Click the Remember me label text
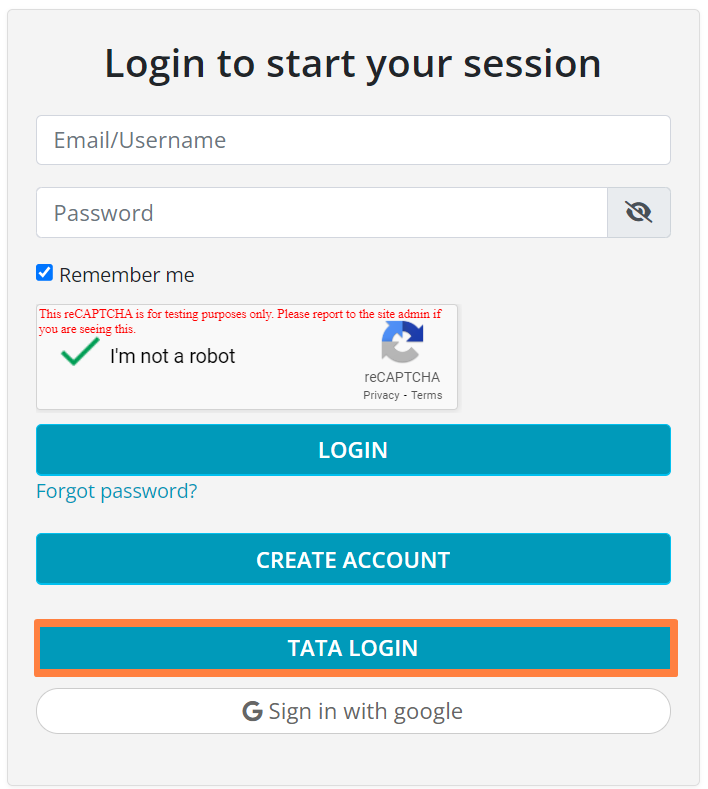This screenshot has width=708, height=789. [x=127, y=275]
